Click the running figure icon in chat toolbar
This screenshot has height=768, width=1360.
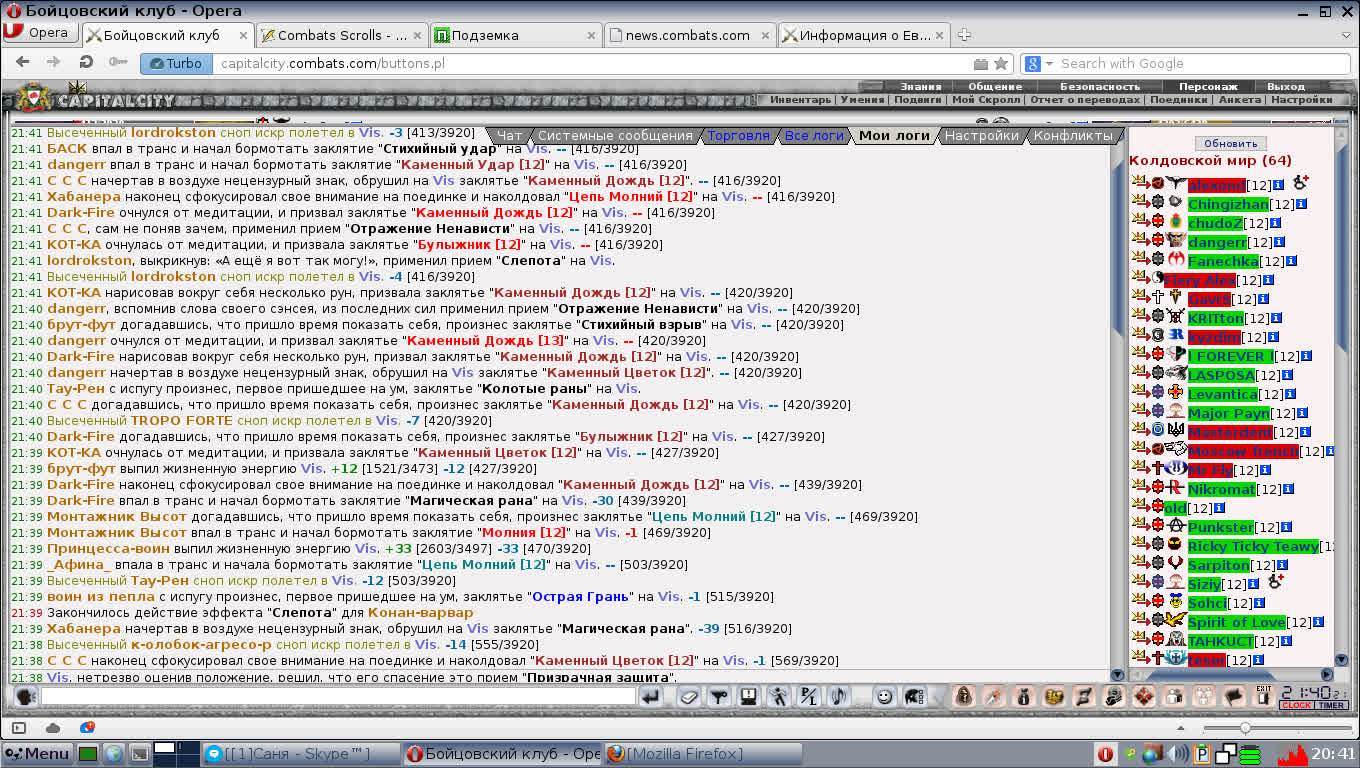click(x=777, y=697)
